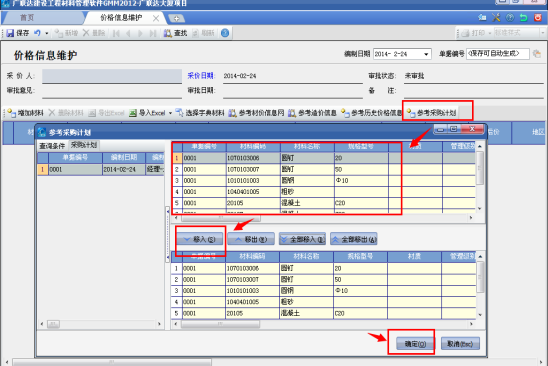Select lower table row with code 10T0103007
The width and height of the screenshot is (548, 366).
[x=323, y=279]
